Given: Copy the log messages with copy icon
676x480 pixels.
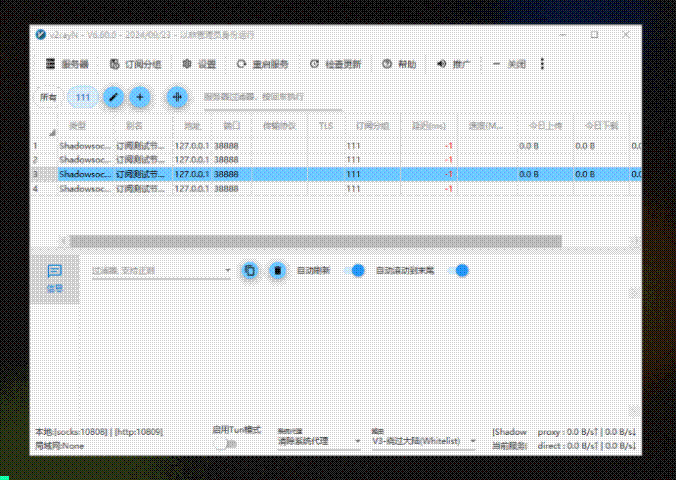Looking at the screenshot, I should (x=250, y=270).
